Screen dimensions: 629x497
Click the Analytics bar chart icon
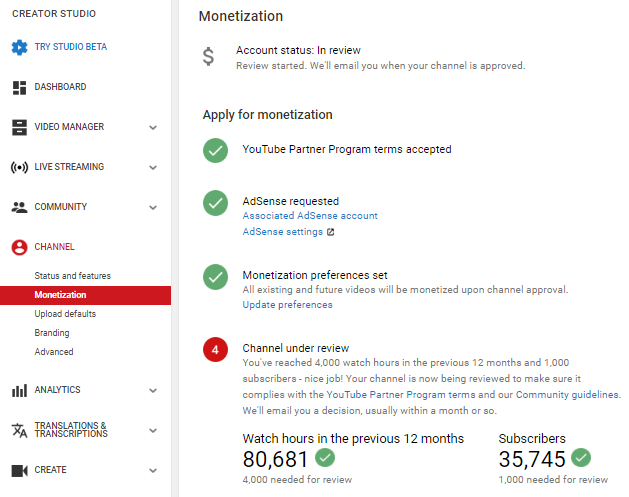pyautogui.click(x=19, y=390)
